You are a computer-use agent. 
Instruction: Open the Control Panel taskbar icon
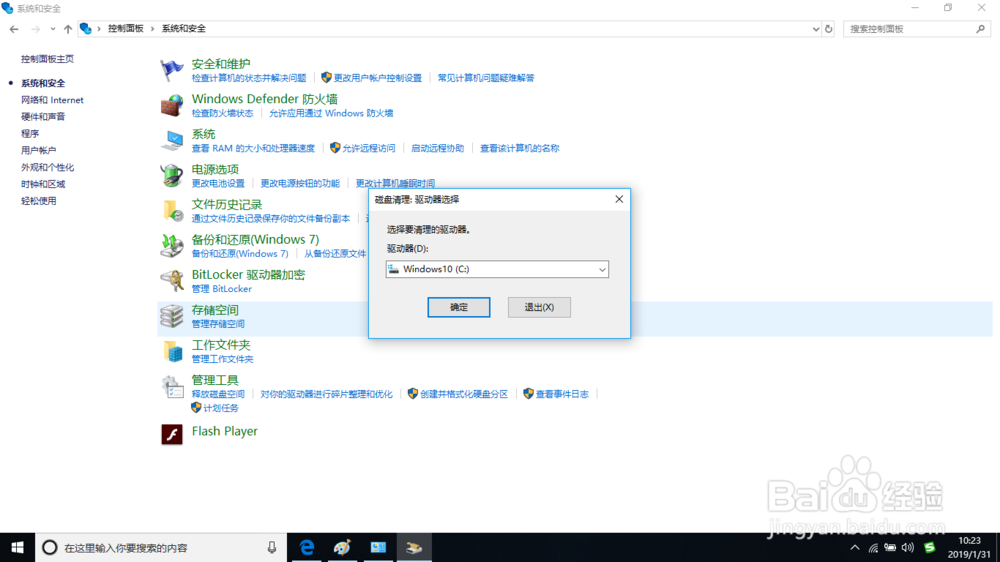[378, 547]
